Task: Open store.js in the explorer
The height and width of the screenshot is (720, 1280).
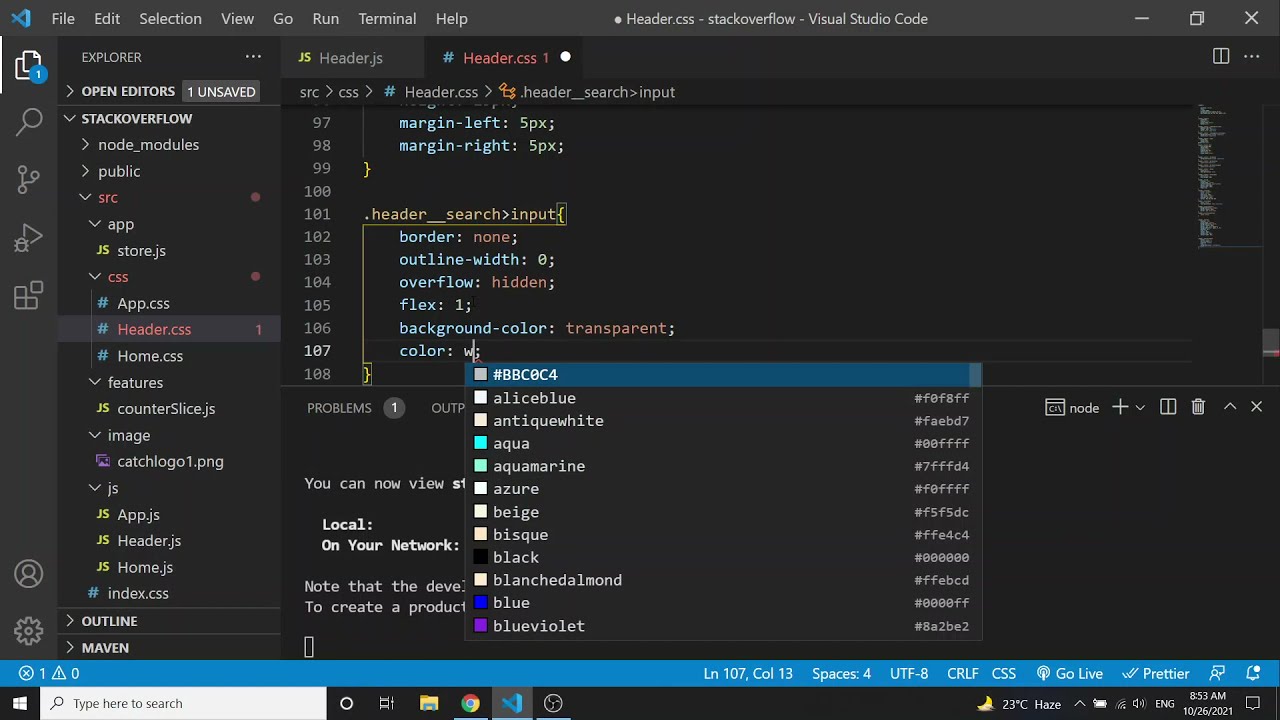Action: click(141, 250)
